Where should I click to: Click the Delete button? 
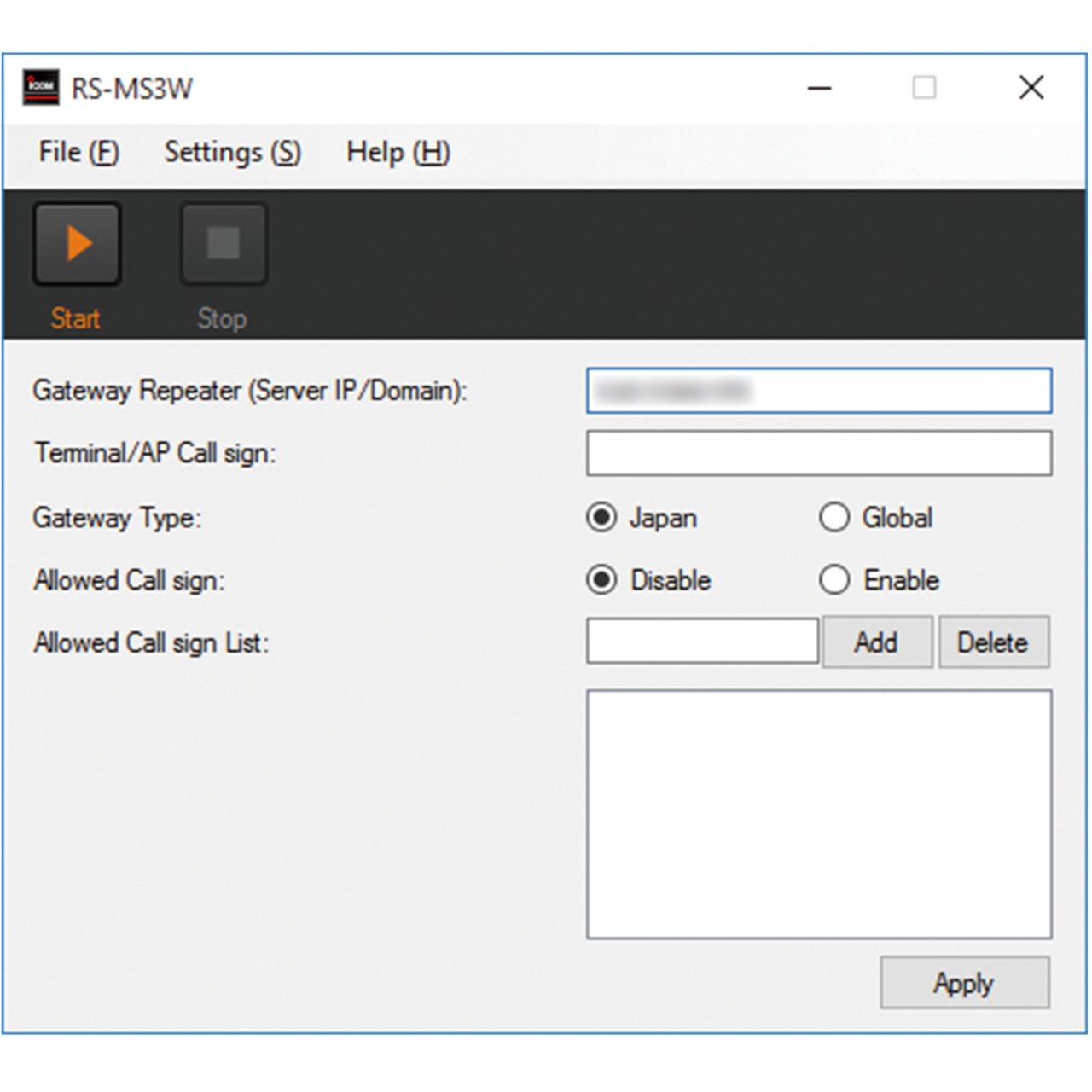coord(994,642)
